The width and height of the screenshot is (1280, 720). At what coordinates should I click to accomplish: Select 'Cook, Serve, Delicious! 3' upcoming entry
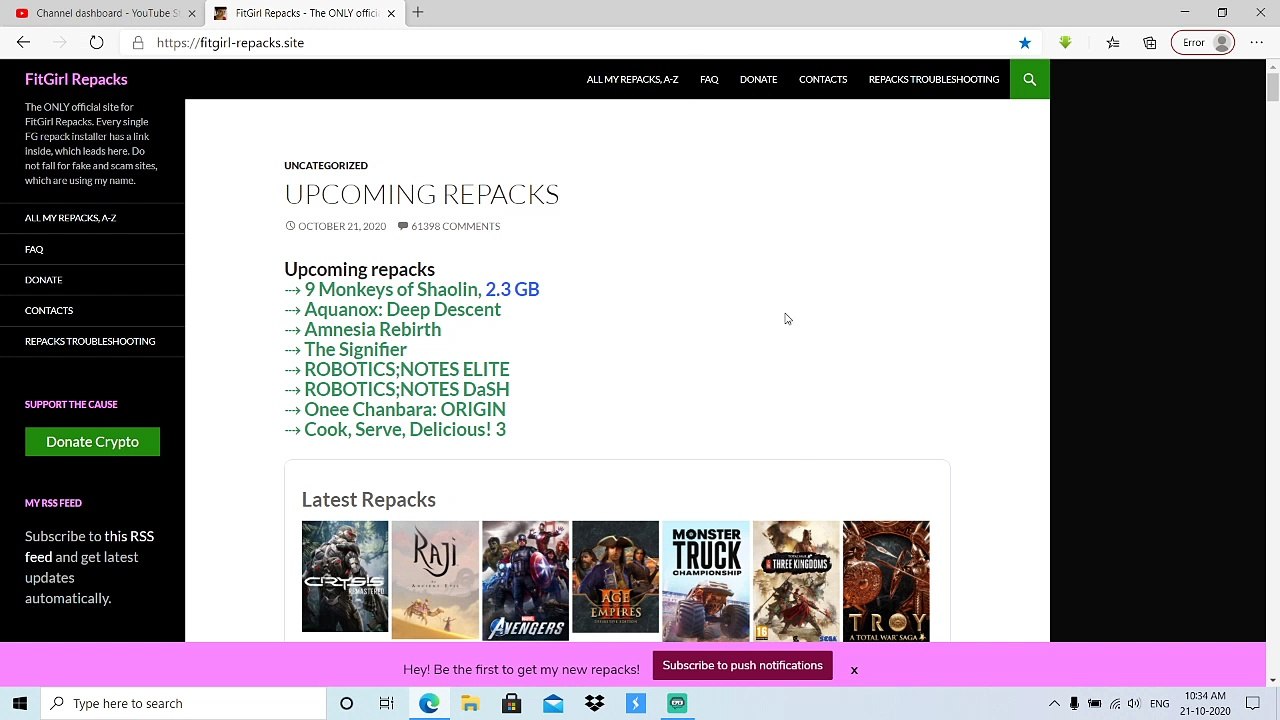tap(404, 429)
